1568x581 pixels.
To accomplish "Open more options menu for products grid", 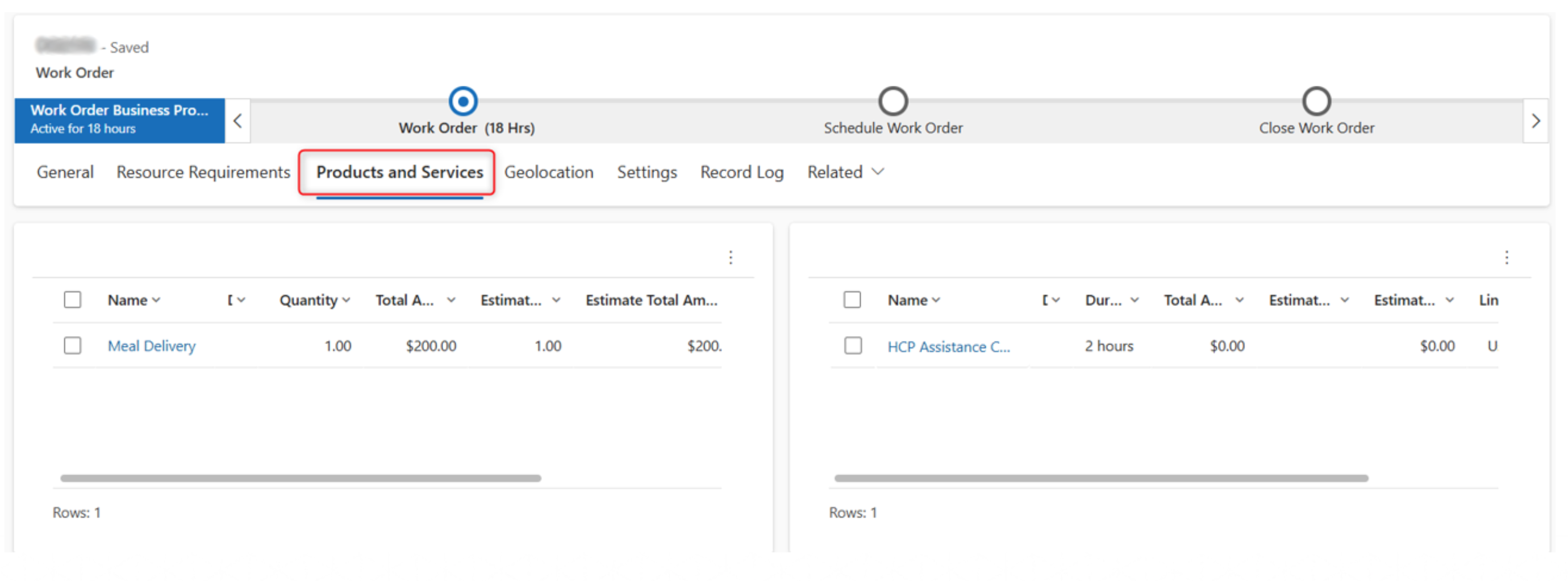I will (x=731, y=258).
